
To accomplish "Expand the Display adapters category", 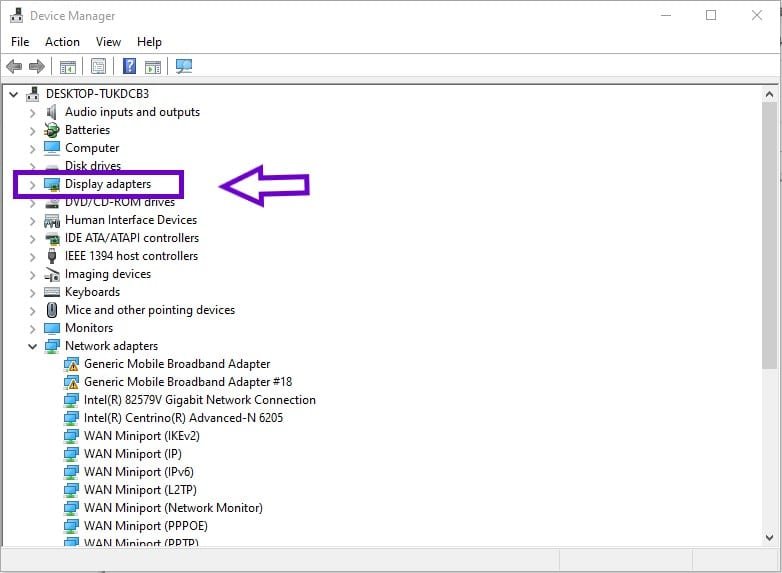I will [32, 185].
